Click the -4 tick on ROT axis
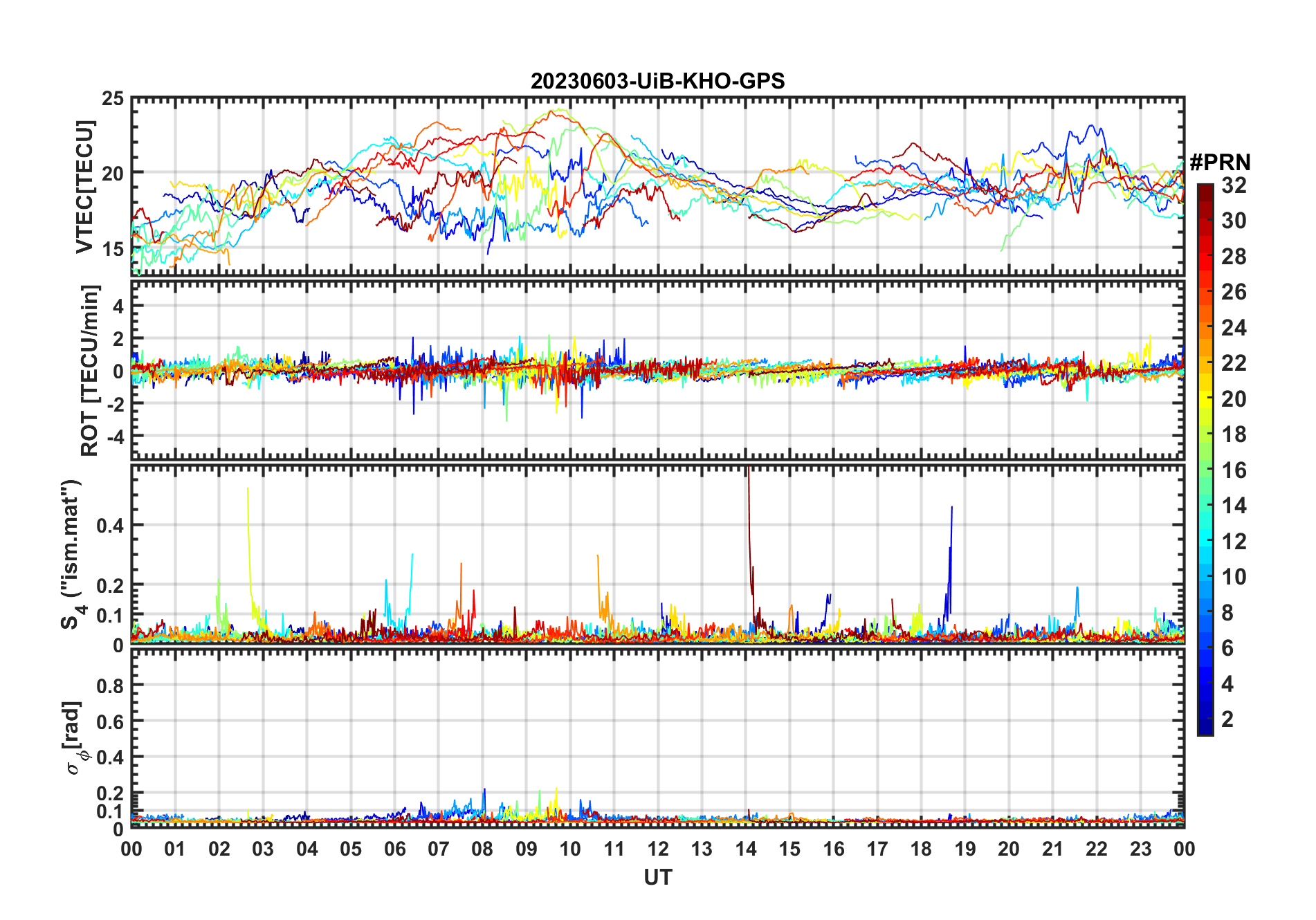Screen dimensions: 1316x920 point(115,437)
